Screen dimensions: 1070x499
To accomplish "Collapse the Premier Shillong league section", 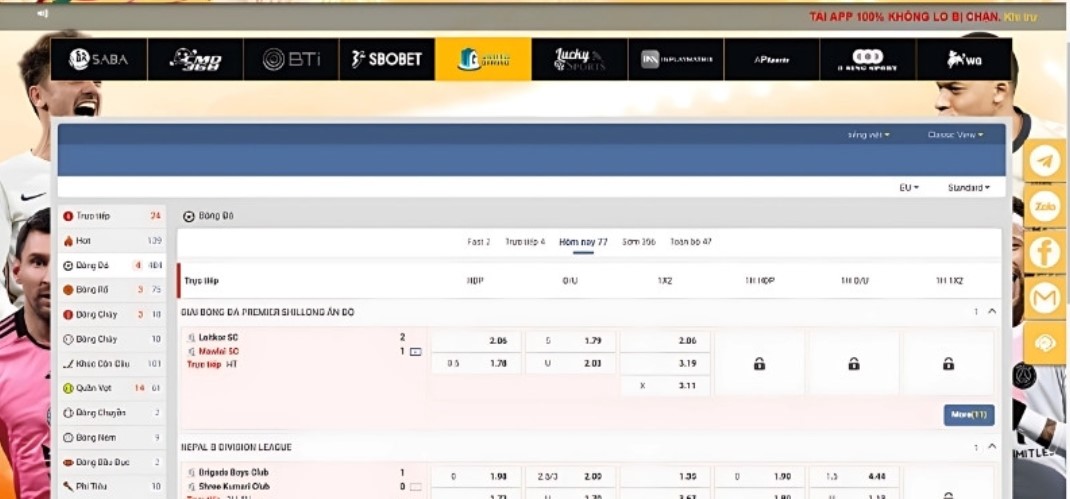I will [991, 312].
